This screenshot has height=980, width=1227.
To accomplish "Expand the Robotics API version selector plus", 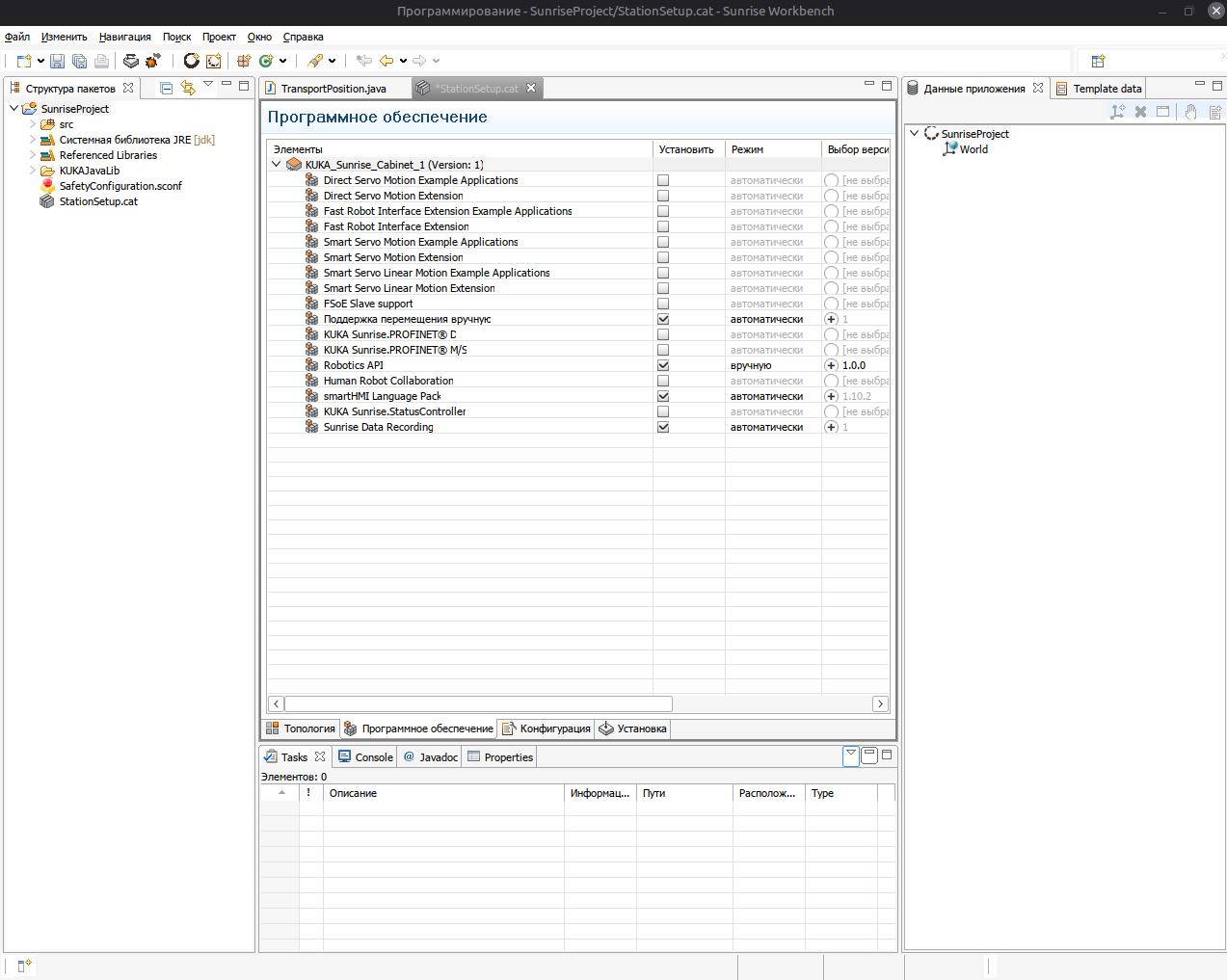I will (x=831, y=365).
